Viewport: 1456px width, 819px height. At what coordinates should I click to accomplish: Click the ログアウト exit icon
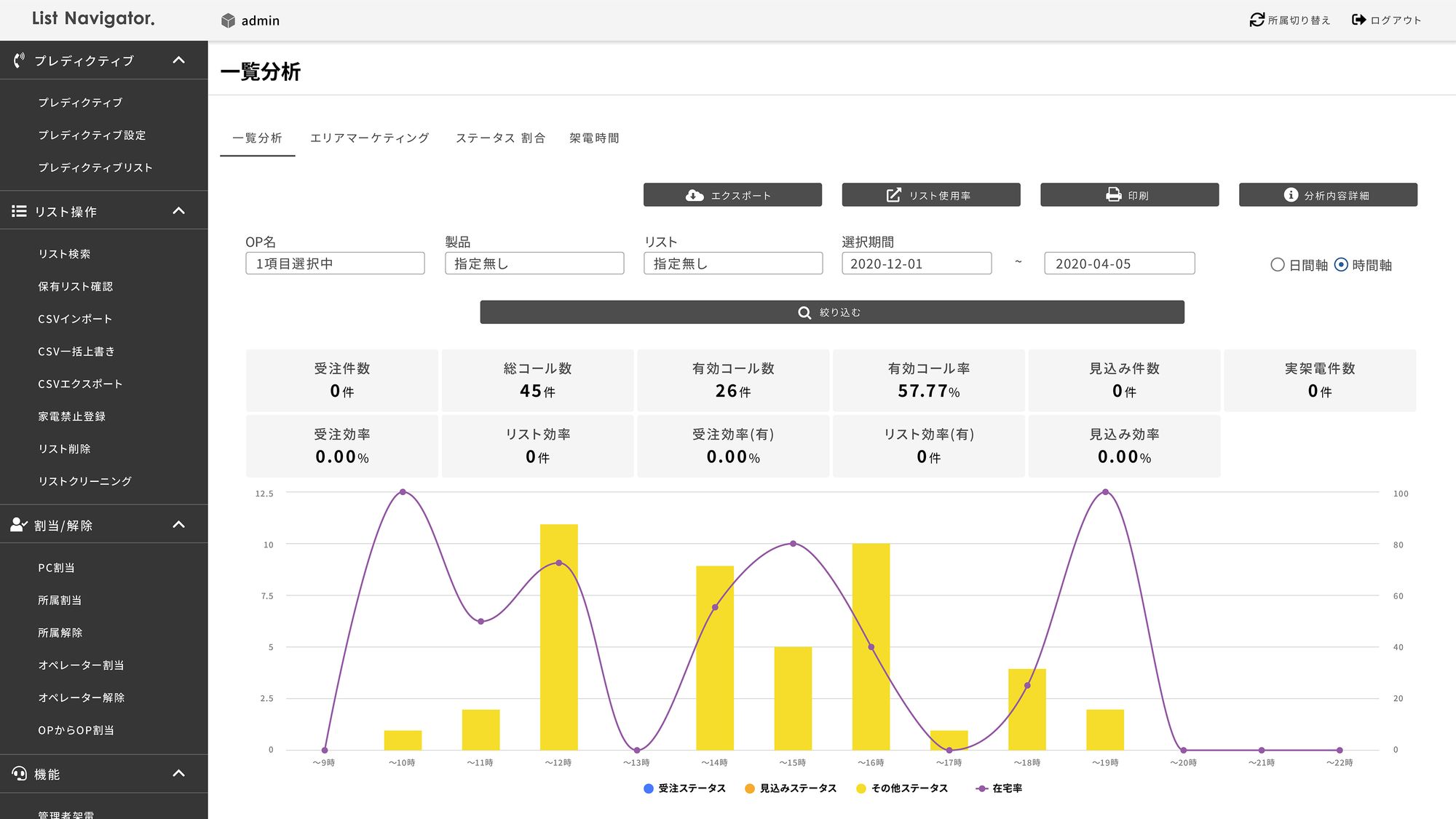coord(1358,20)
